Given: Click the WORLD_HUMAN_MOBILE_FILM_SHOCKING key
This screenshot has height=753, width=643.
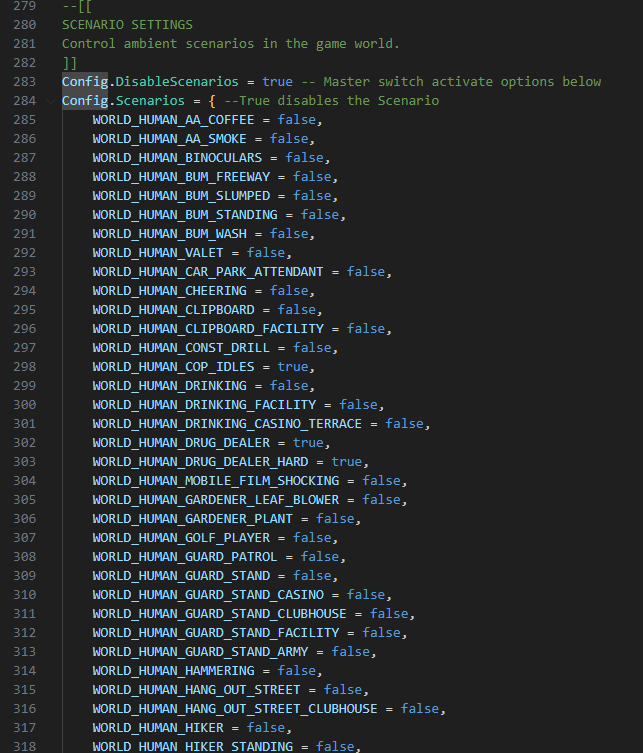Looking at the screenshot, I should 216,481.
